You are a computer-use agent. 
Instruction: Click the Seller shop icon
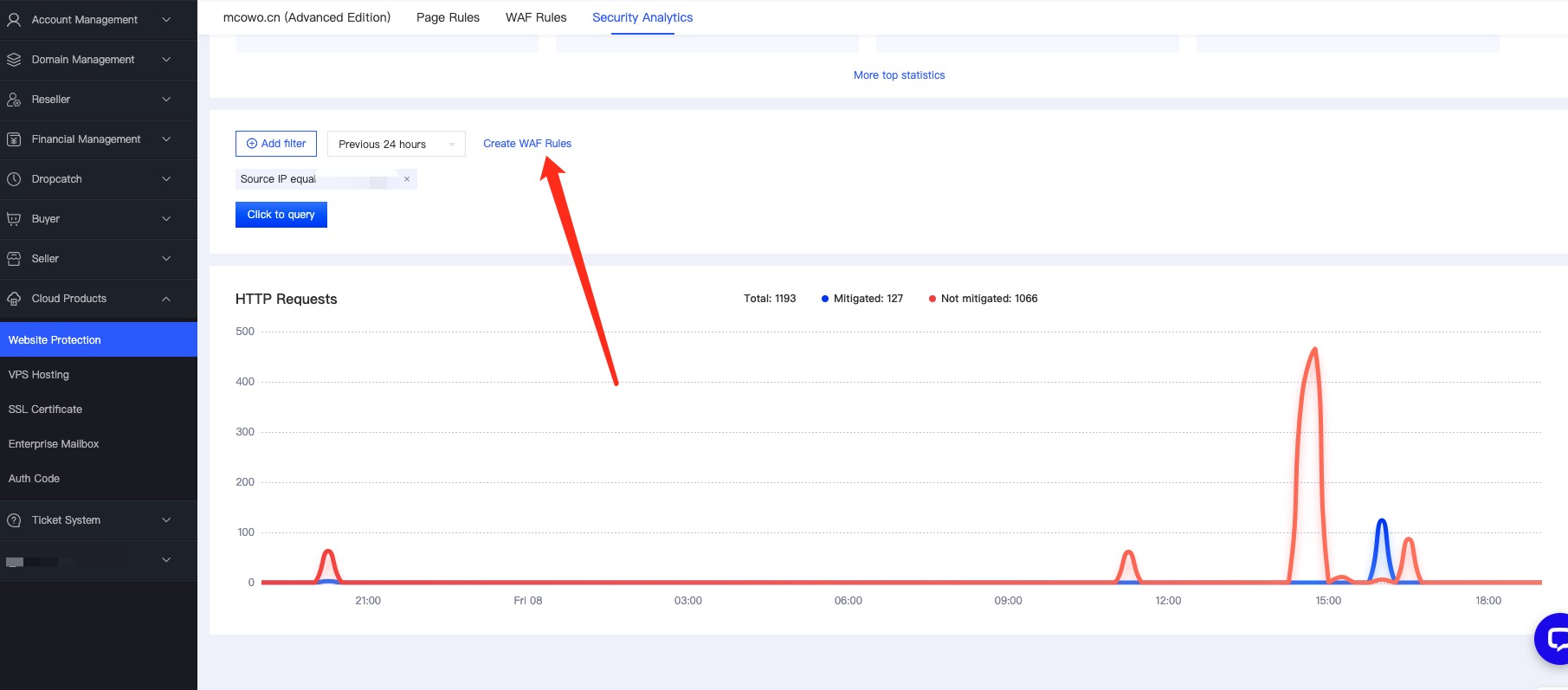pyautogui.click(x=14, y=259)
